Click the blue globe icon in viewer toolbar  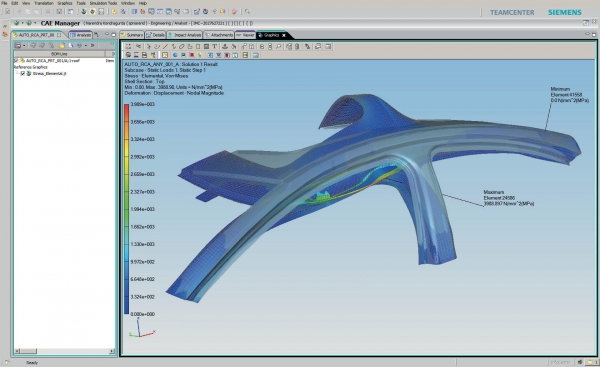[175, 55]
